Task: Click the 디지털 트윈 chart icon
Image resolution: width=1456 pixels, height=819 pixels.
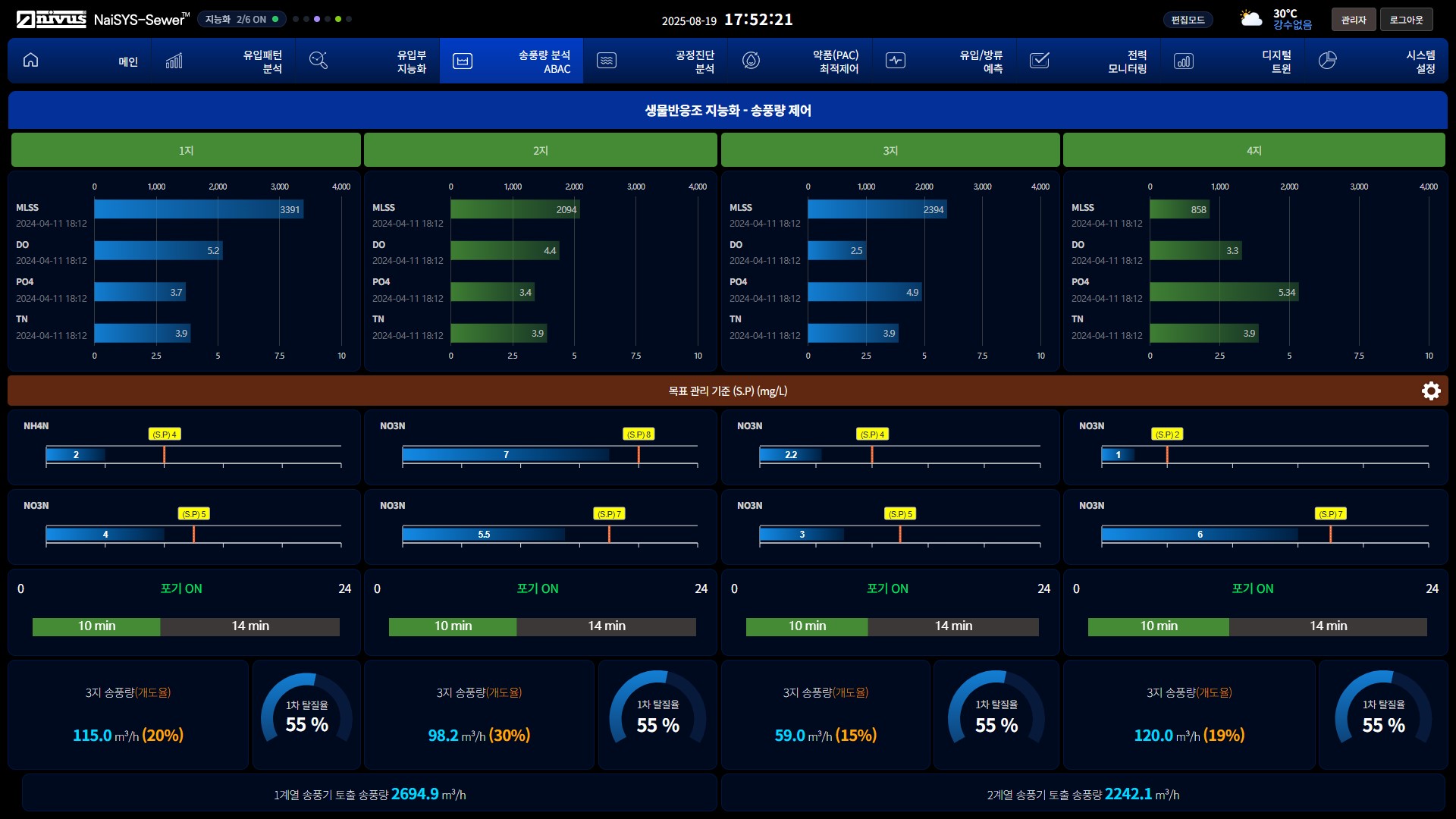Action: pos(1184,61)
